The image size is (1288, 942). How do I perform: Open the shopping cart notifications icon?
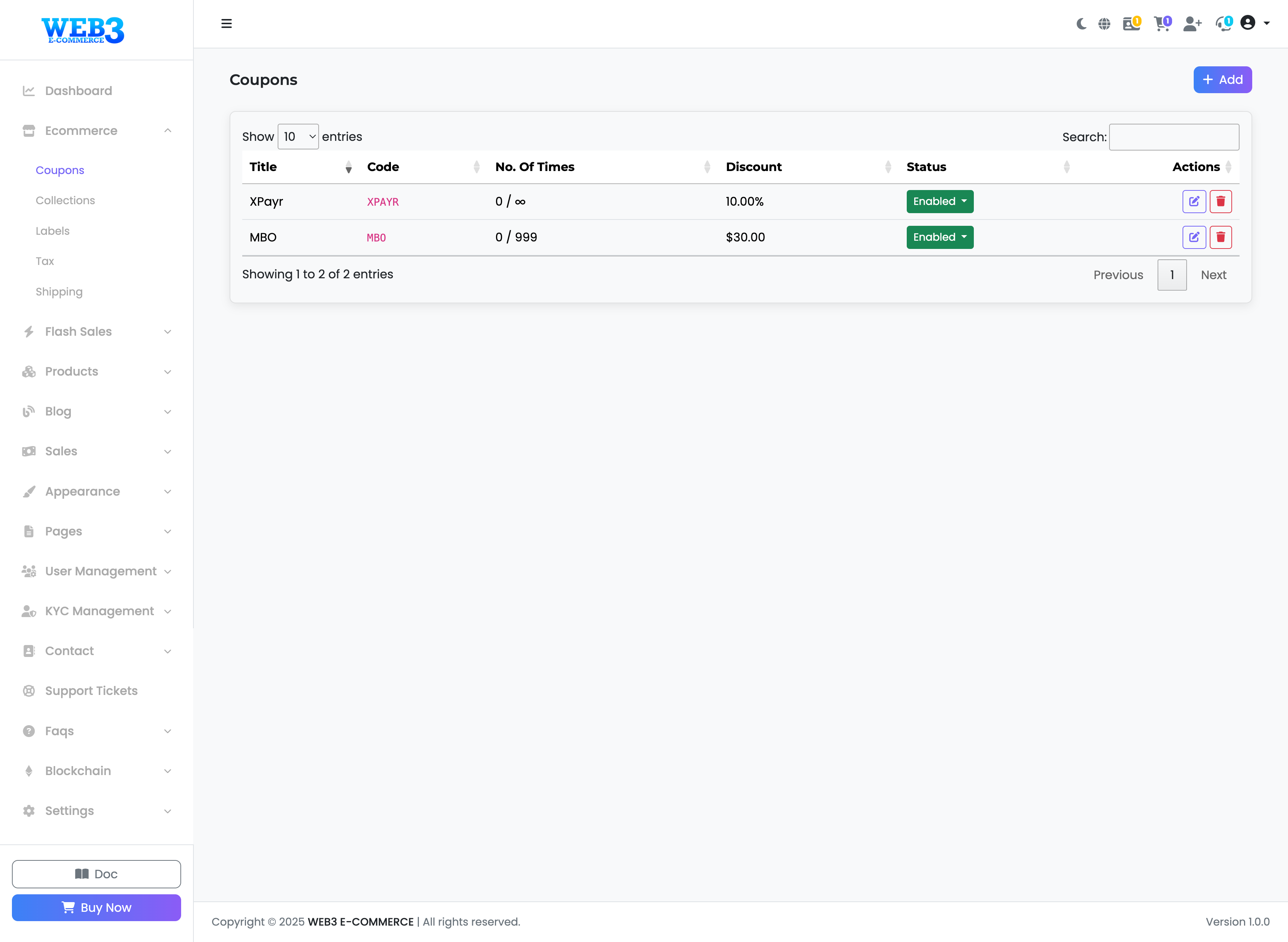(1161, 24)
